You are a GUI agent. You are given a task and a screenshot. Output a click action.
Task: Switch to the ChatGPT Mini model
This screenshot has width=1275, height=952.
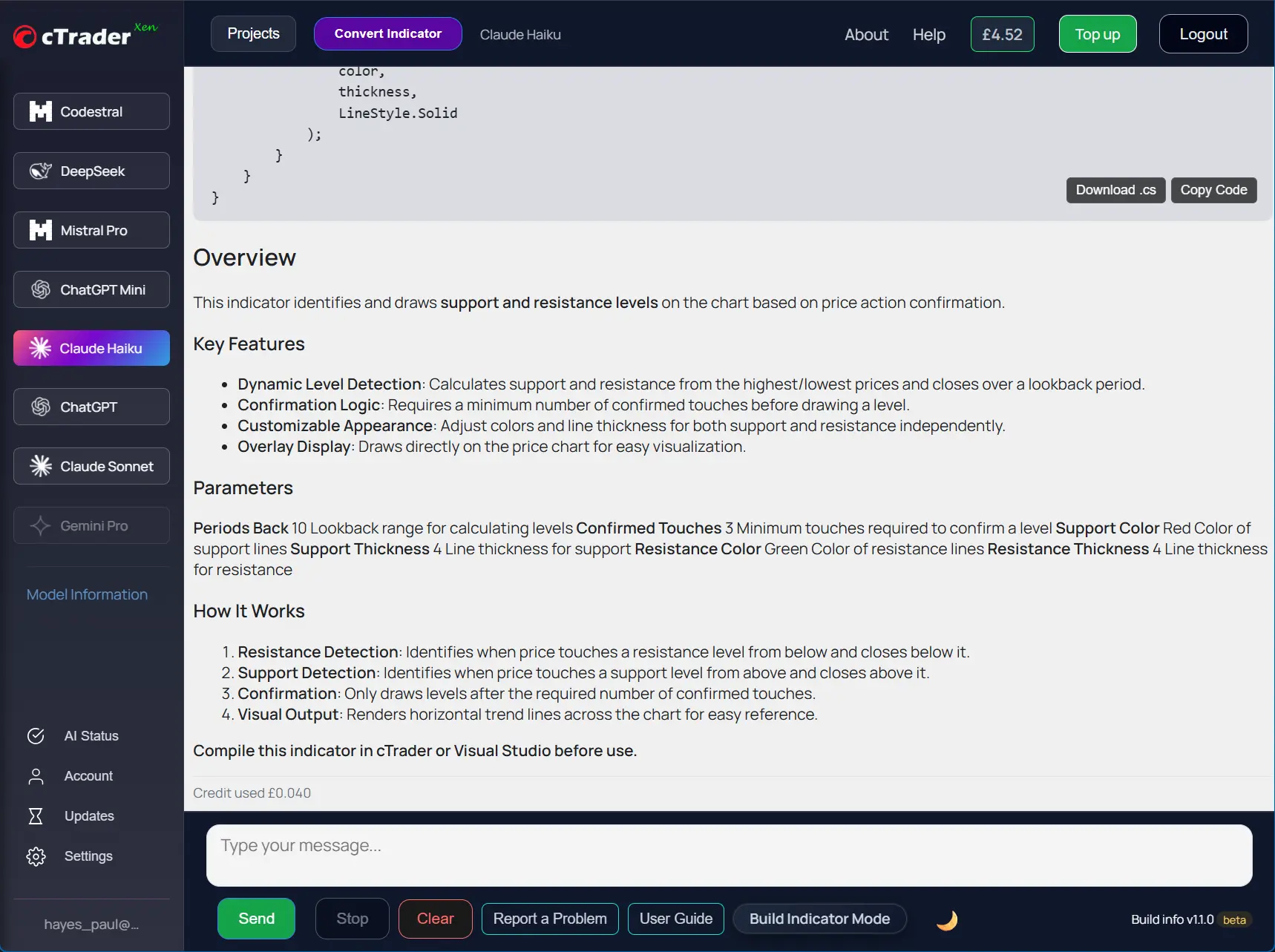[91, 289]
